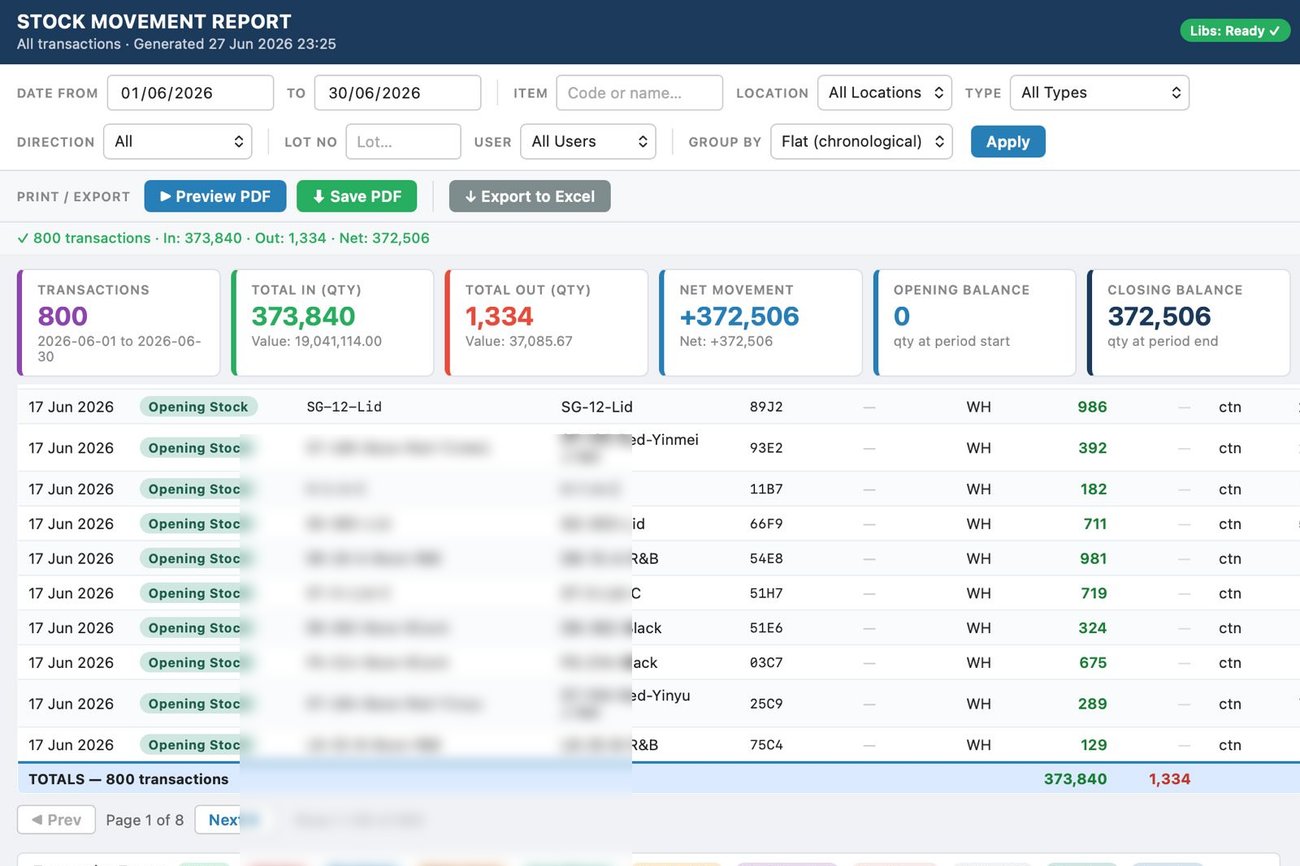Image resolution: width=1300 pixels, height=866 pixels.
Task: Click TOTALS — 800 transactions label
Action: coord(128,779)
